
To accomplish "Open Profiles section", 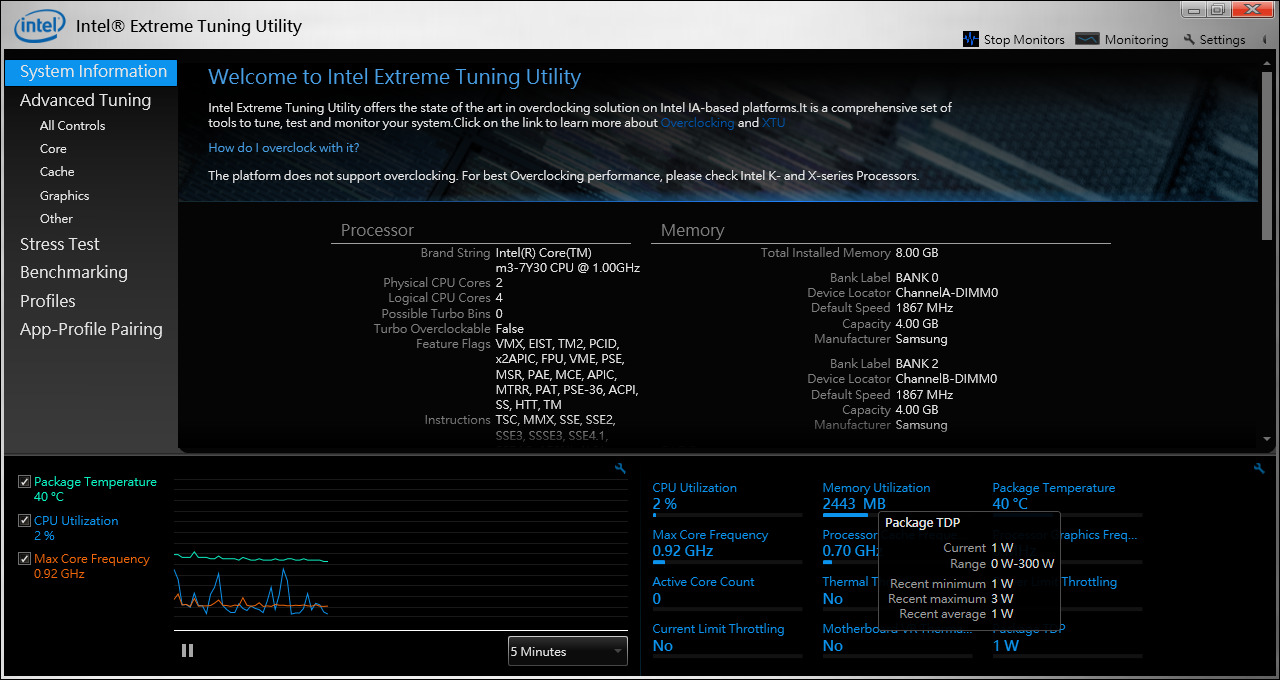I will click(x=48, y=301).
